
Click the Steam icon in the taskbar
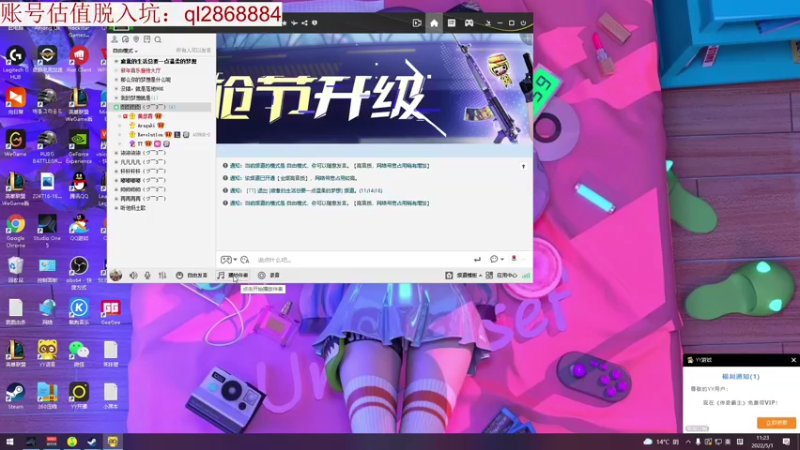(x=92, y=441)
